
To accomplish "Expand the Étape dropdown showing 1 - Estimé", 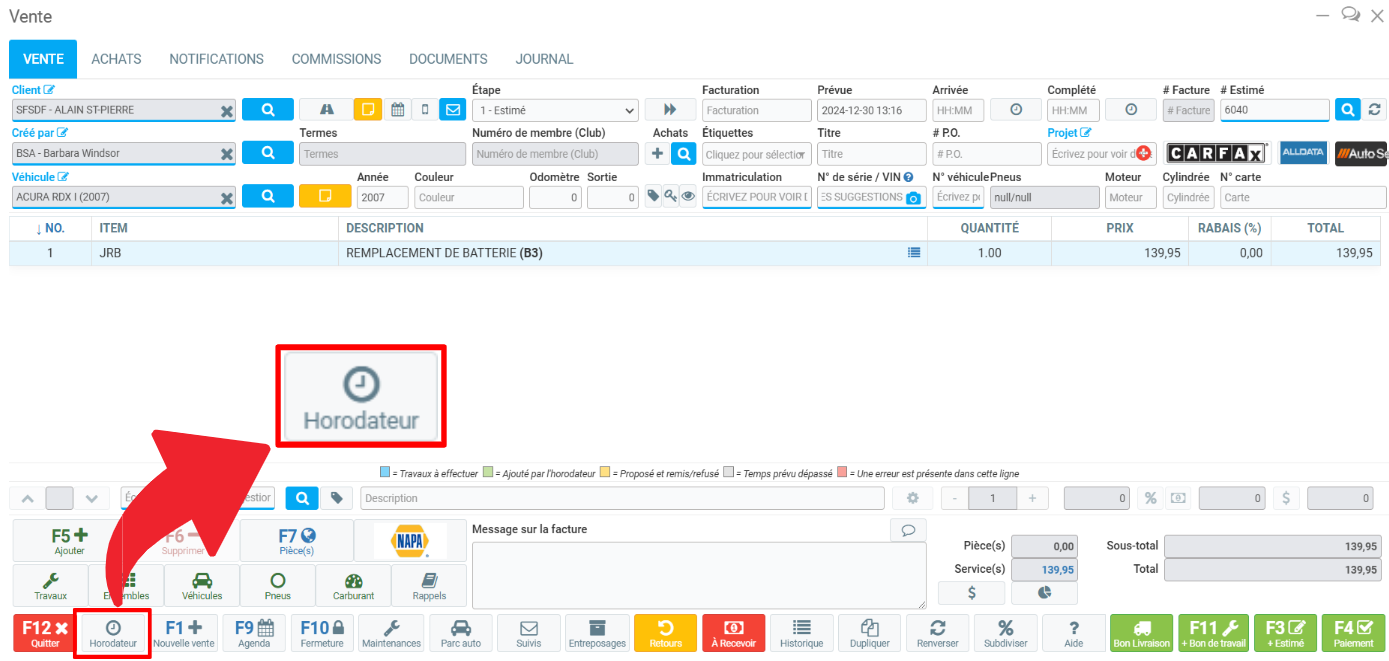I will (555, 111).
